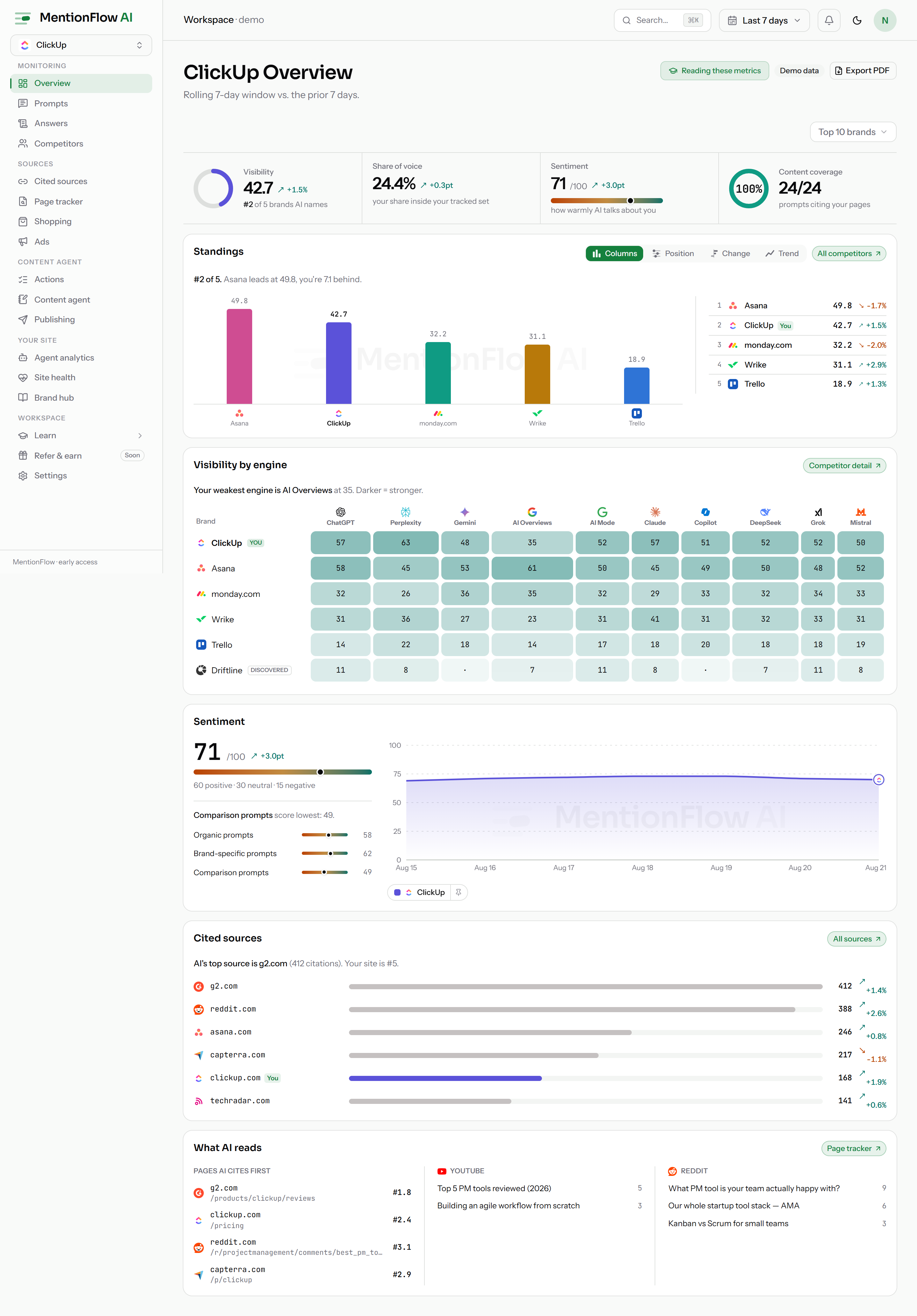Open 'Top 5 PM tools reviewed (2026)' video
The width and height of the screenshot is (917, 1316).
pyautogui.click(x=494, y=1188)
